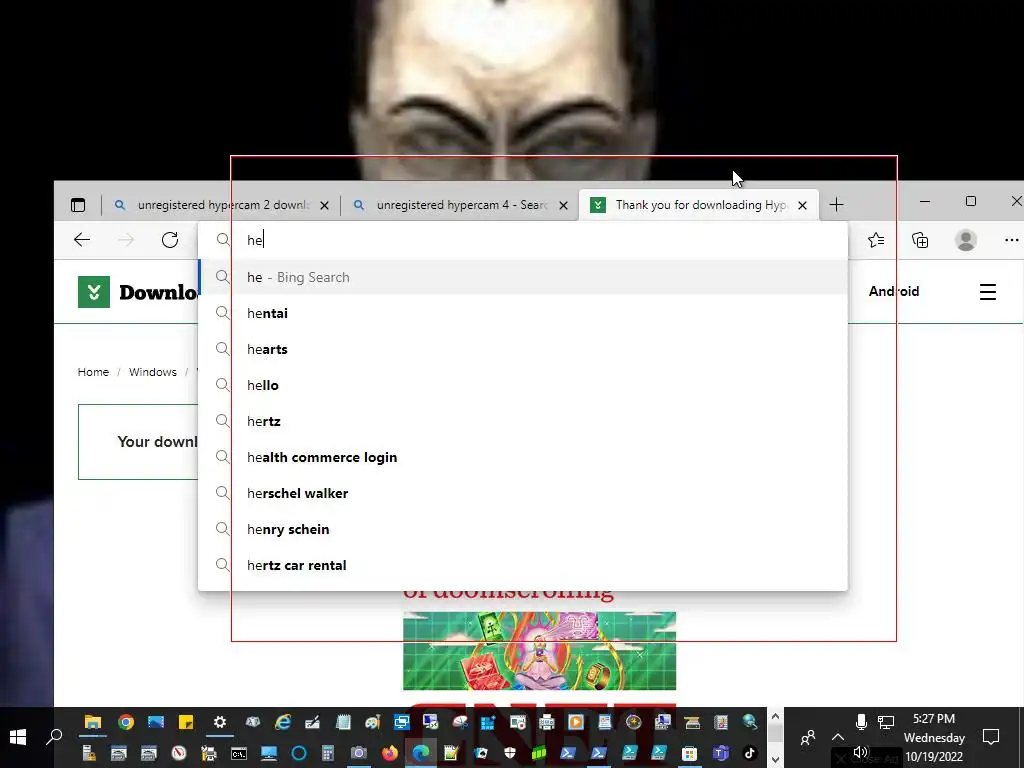Pick the 'hello' search suggestion
The image size is (1024, 768).
[523, 385]
